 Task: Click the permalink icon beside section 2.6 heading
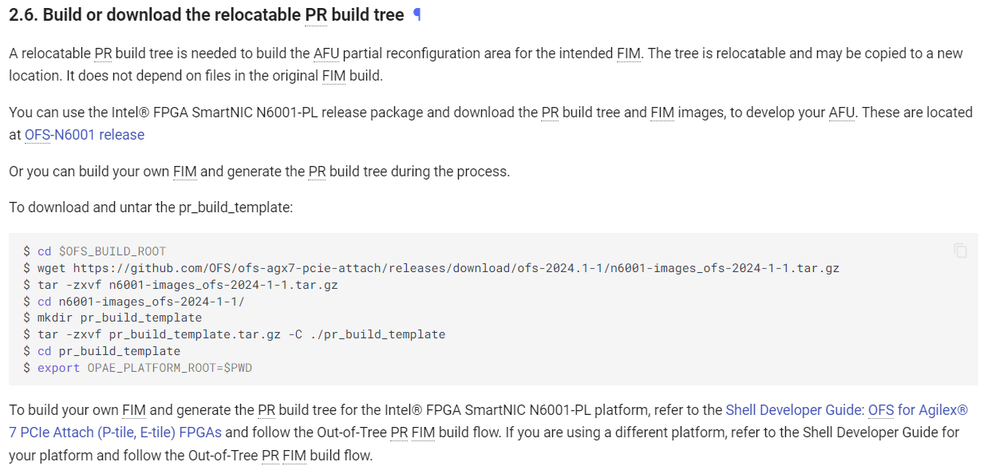click(417, 15)
